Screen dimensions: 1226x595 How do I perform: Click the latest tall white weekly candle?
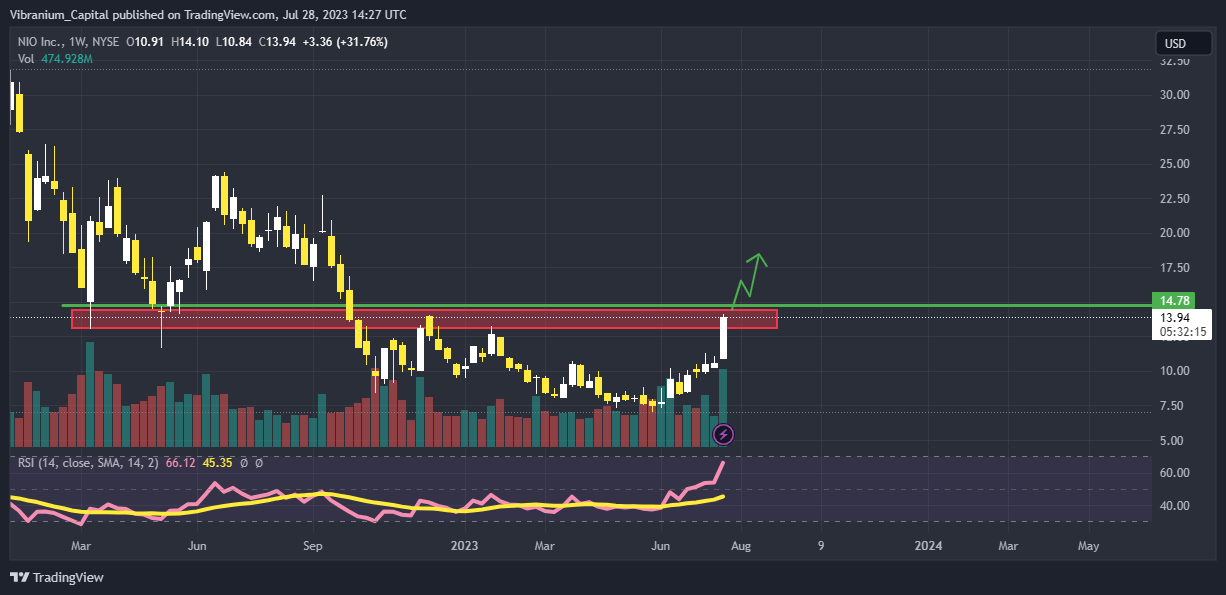pos(723,338)
